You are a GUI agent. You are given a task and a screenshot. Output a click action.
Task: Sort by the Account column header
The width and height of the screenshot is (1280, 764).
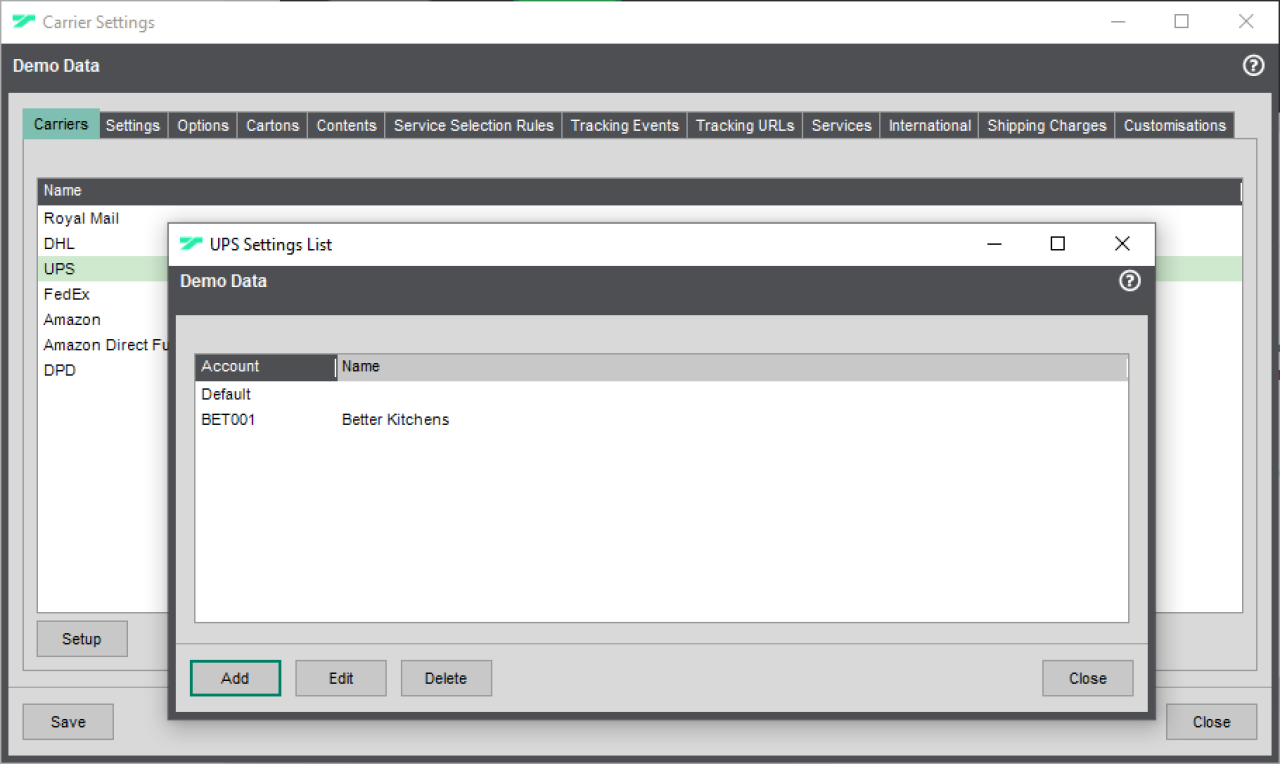pos(266,367)
